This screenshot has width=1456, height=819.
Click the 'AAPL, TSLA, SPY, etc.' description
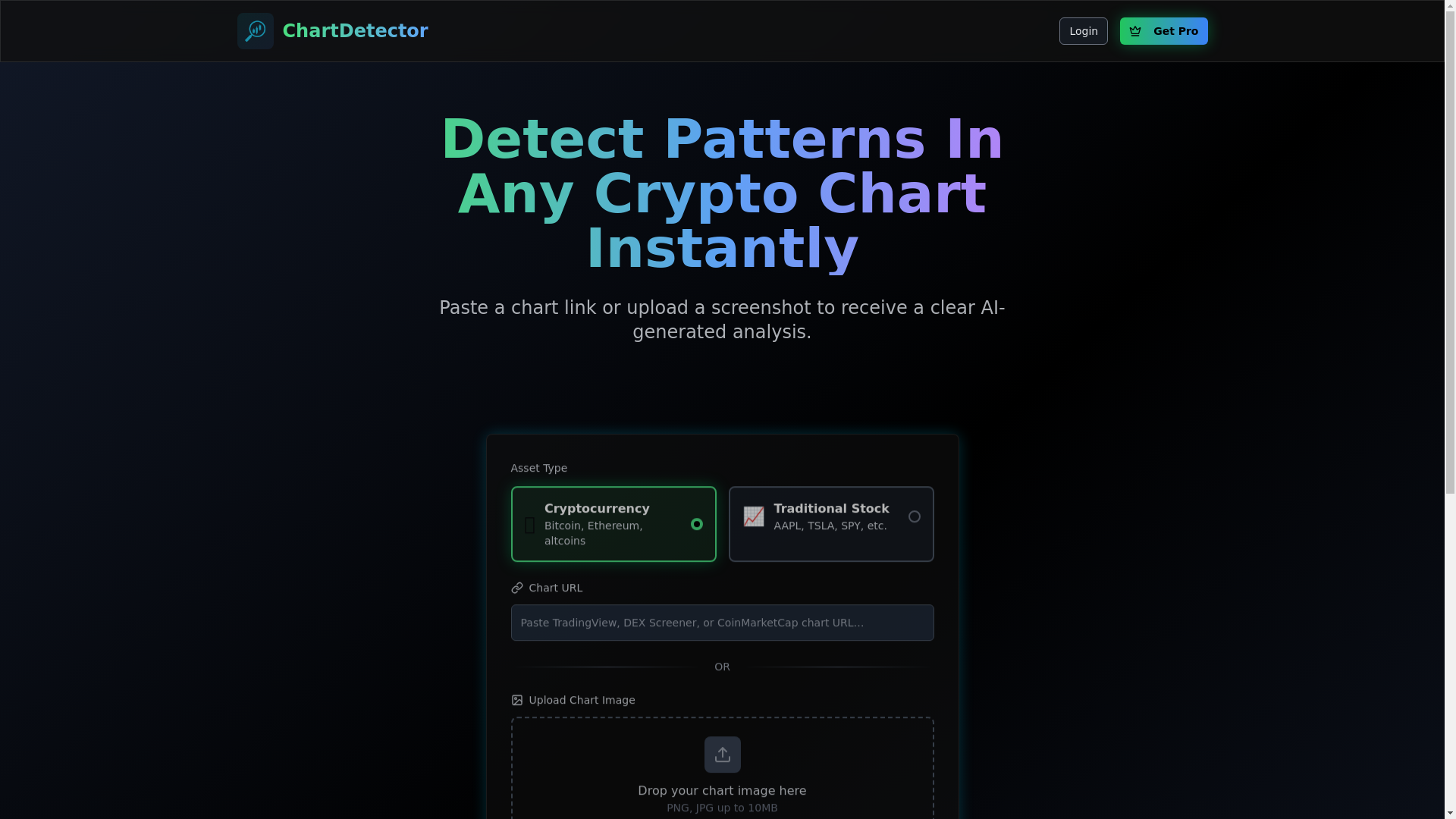830,526
